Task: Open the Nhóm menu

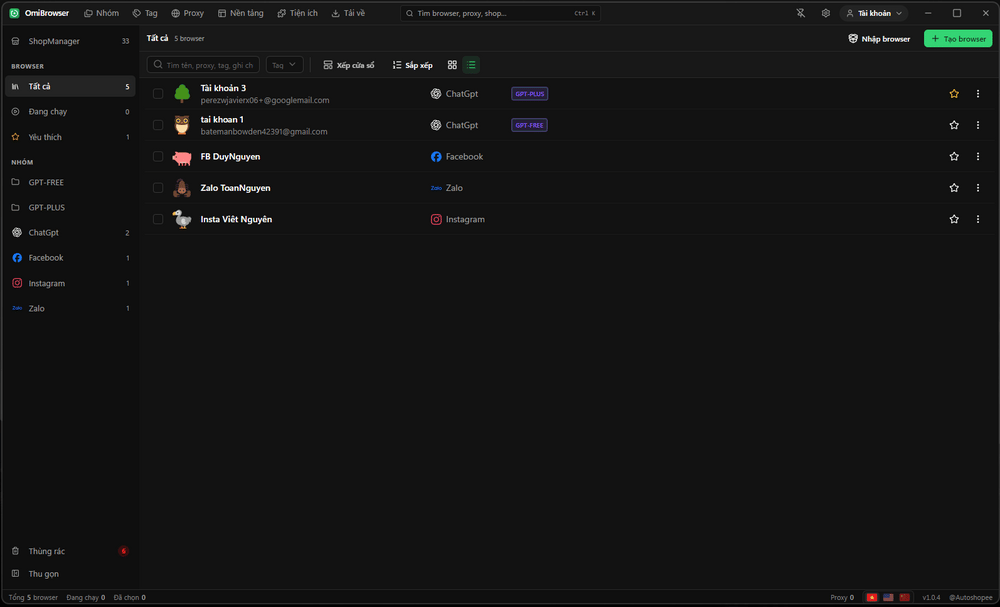Action: (101, 13)
